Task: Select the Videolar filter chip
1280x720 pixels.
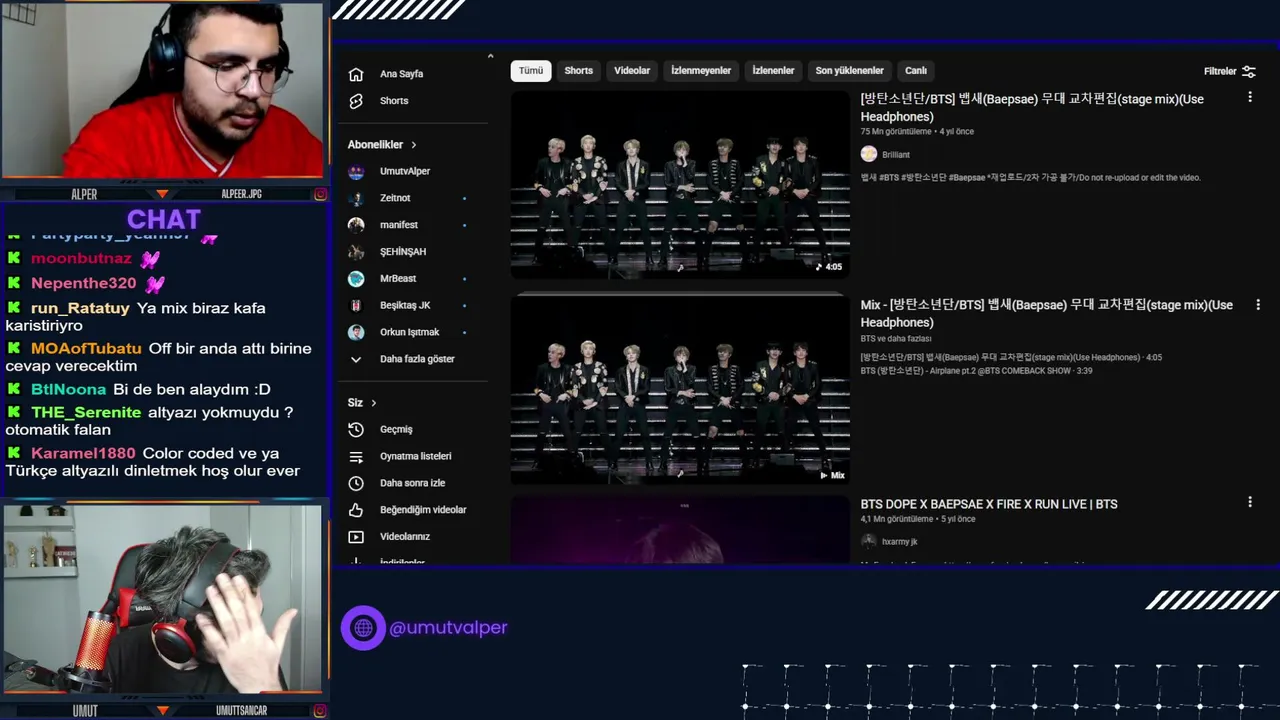Action: (x=632, y=71)
